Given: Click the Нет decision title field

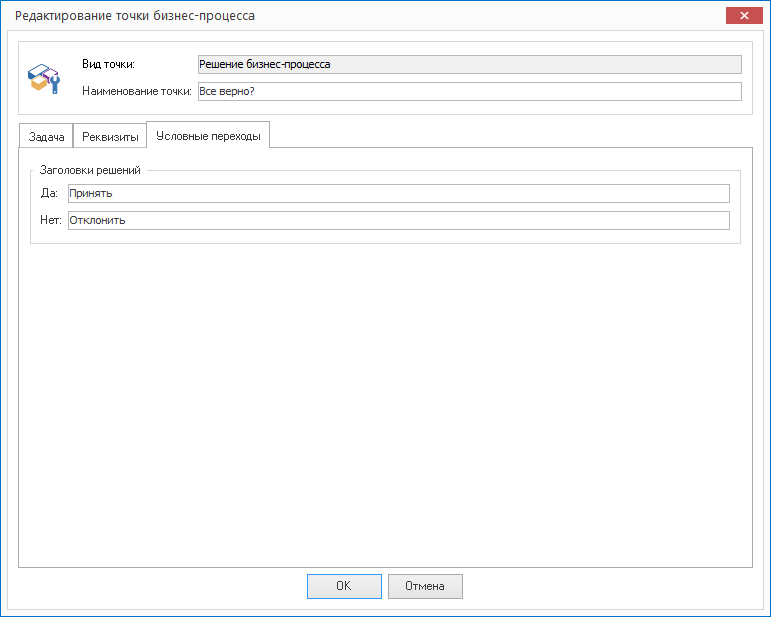Looking at the screenshot, I should [399, 220].
